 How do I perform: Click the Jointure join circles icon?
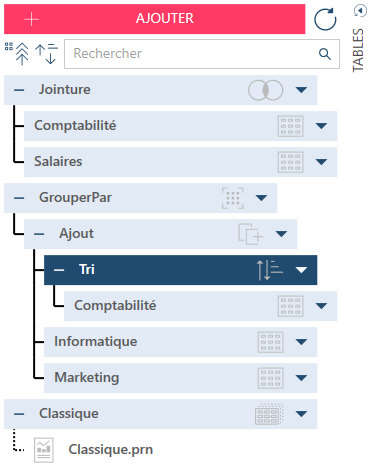[x=266, y=90]
